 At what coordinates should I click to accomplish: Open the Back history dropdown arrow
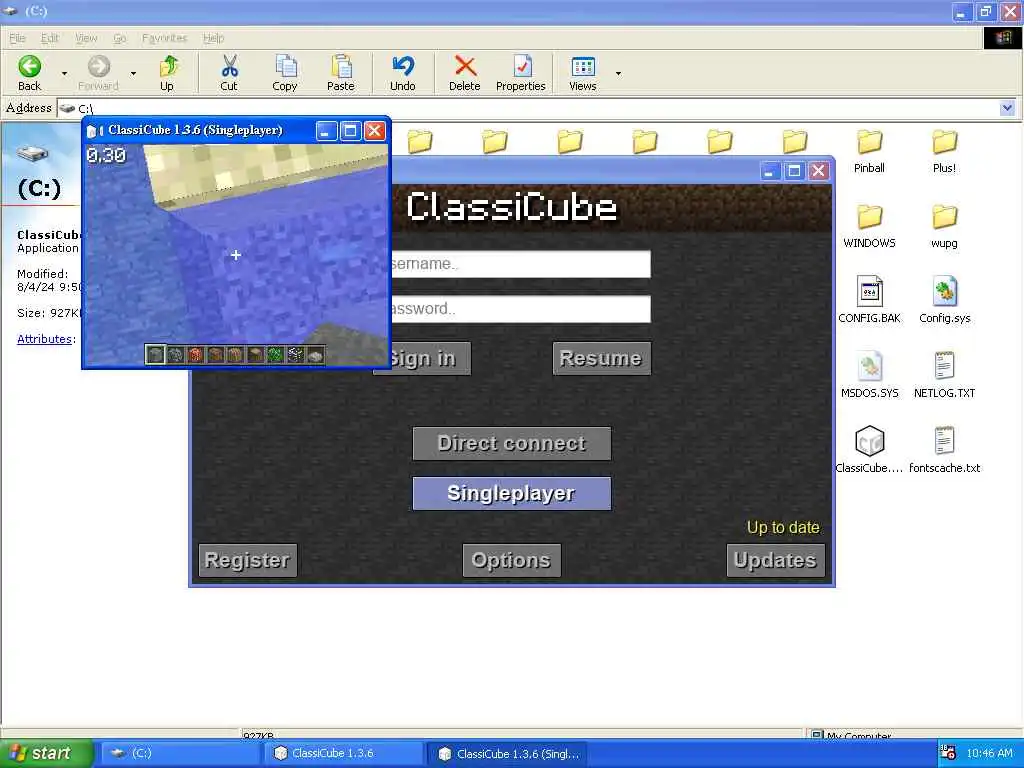(64, 73)
